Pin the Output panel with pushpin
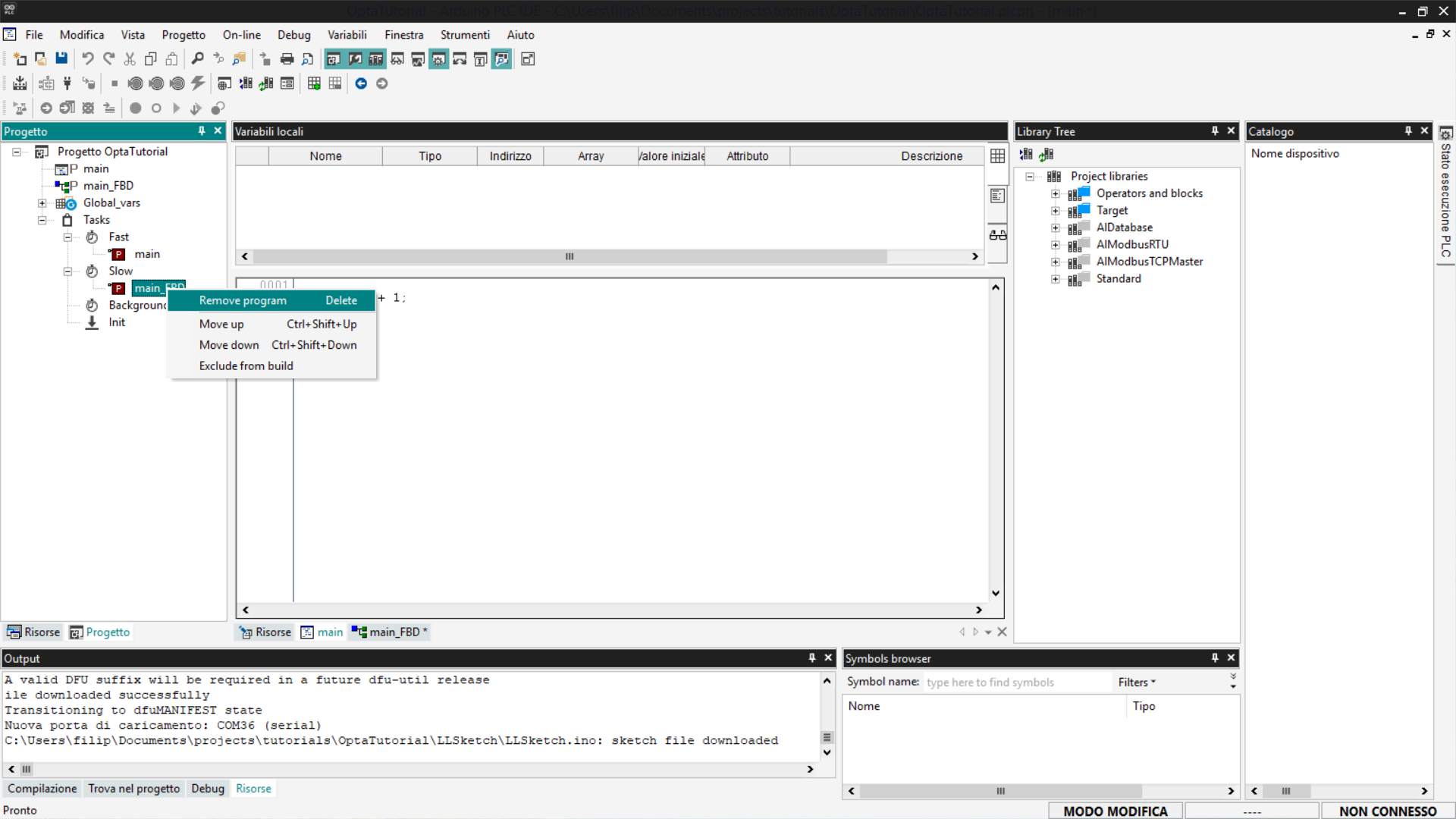This screenshot has width=1456, height=819. pos(811,658)
